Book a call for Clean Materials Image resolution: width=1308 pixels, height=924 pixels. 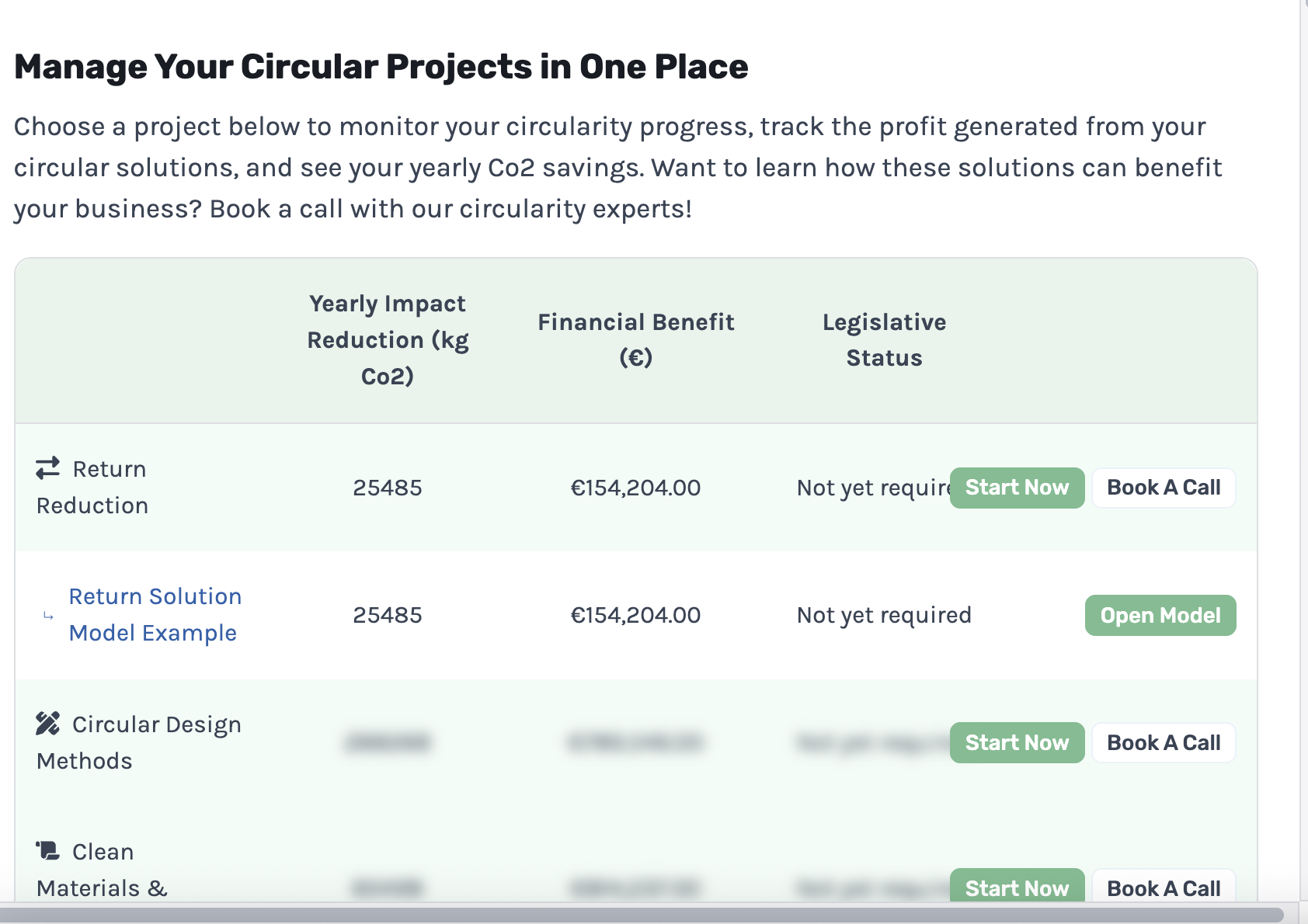[x=1163, y=888]
